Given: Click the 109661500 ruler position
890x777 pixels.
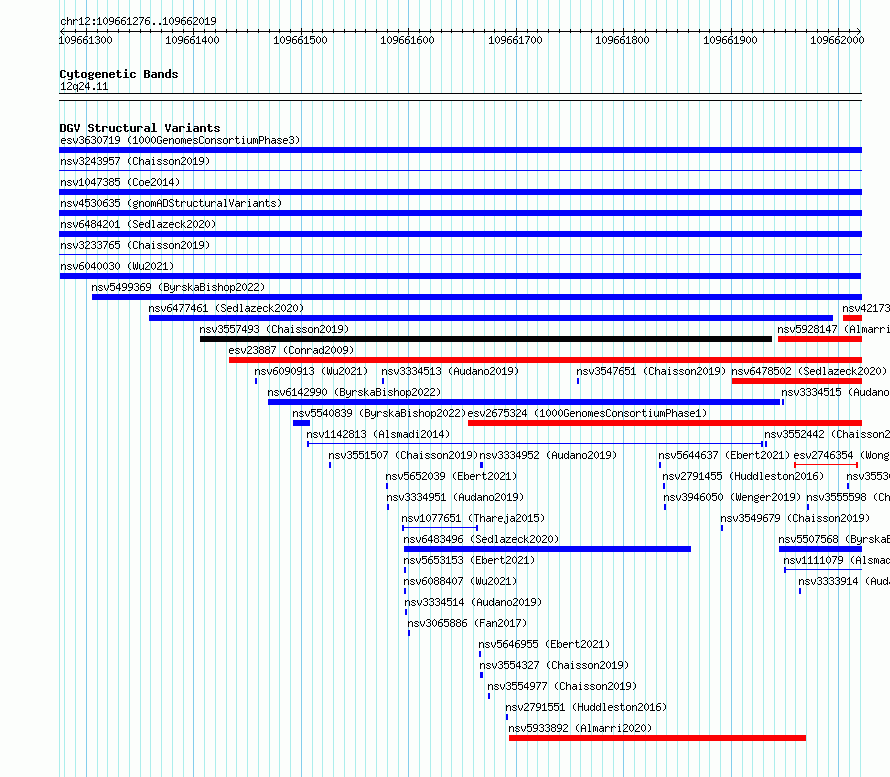Looking at the screenshot, I should point(300,40).
